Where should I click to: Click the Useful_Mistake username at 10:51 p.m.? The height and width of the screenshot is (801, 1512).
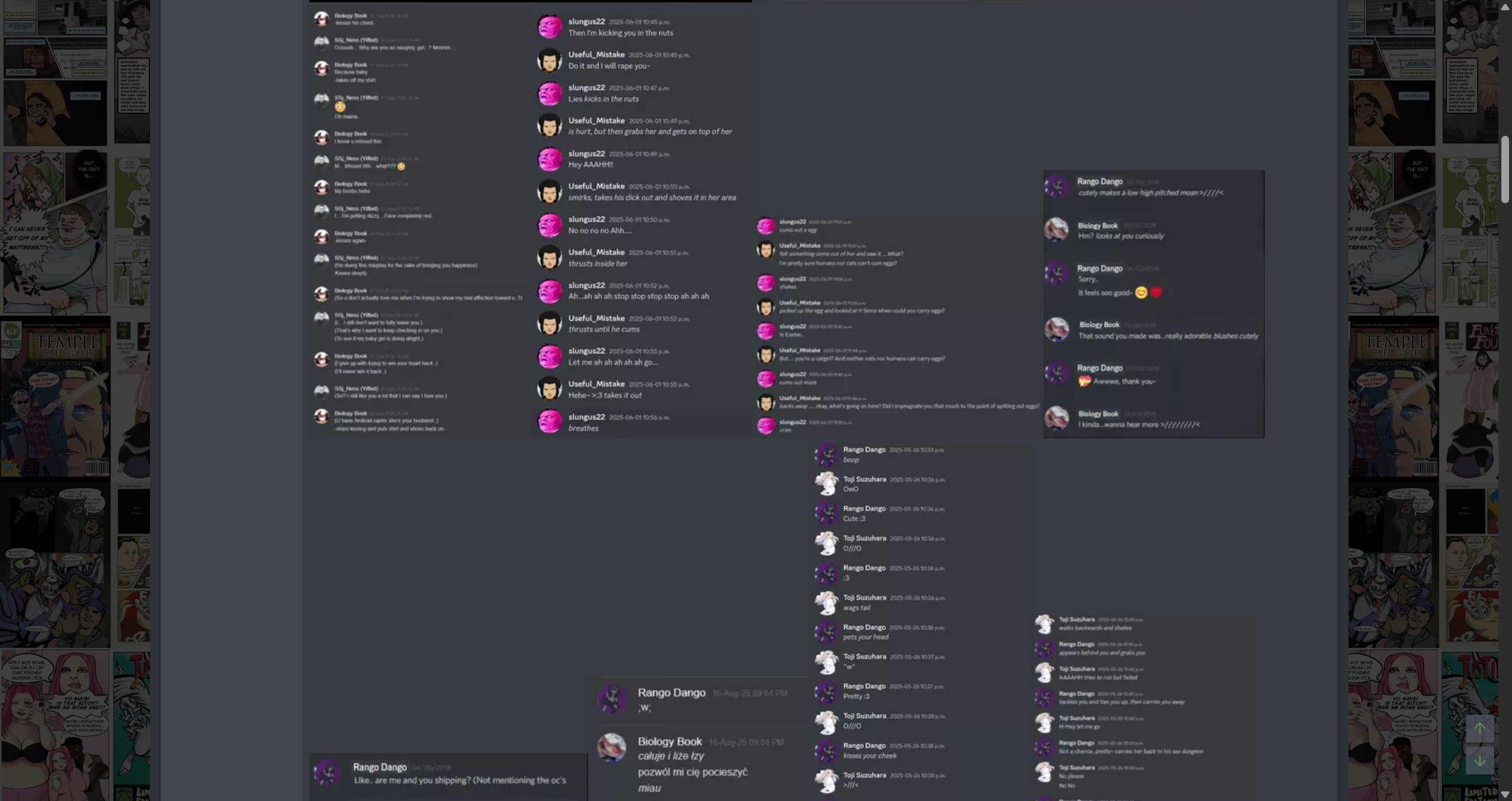tap(596, 252)
